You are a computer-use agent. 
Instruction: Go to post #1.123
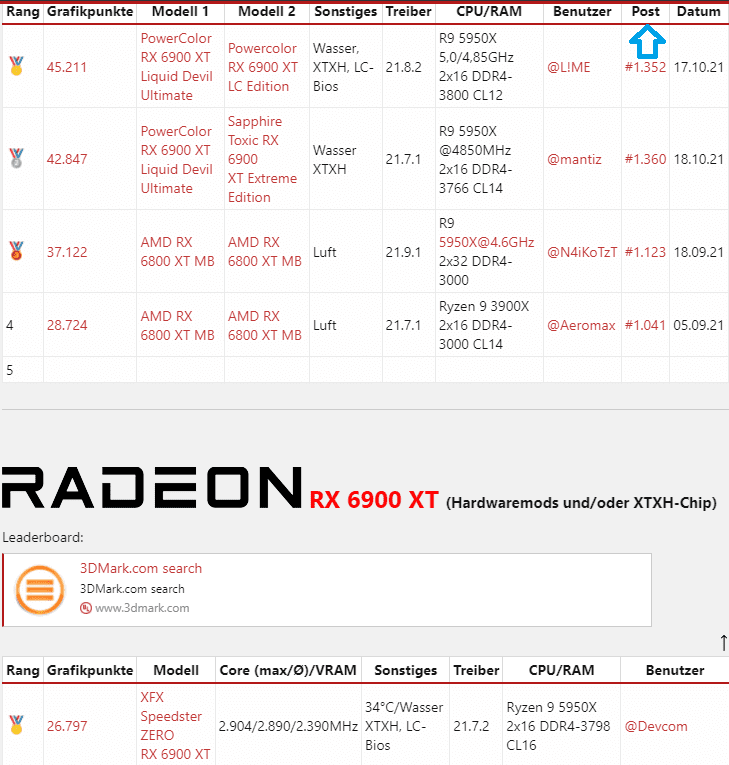pyautogui.click(x=645, y=252)
